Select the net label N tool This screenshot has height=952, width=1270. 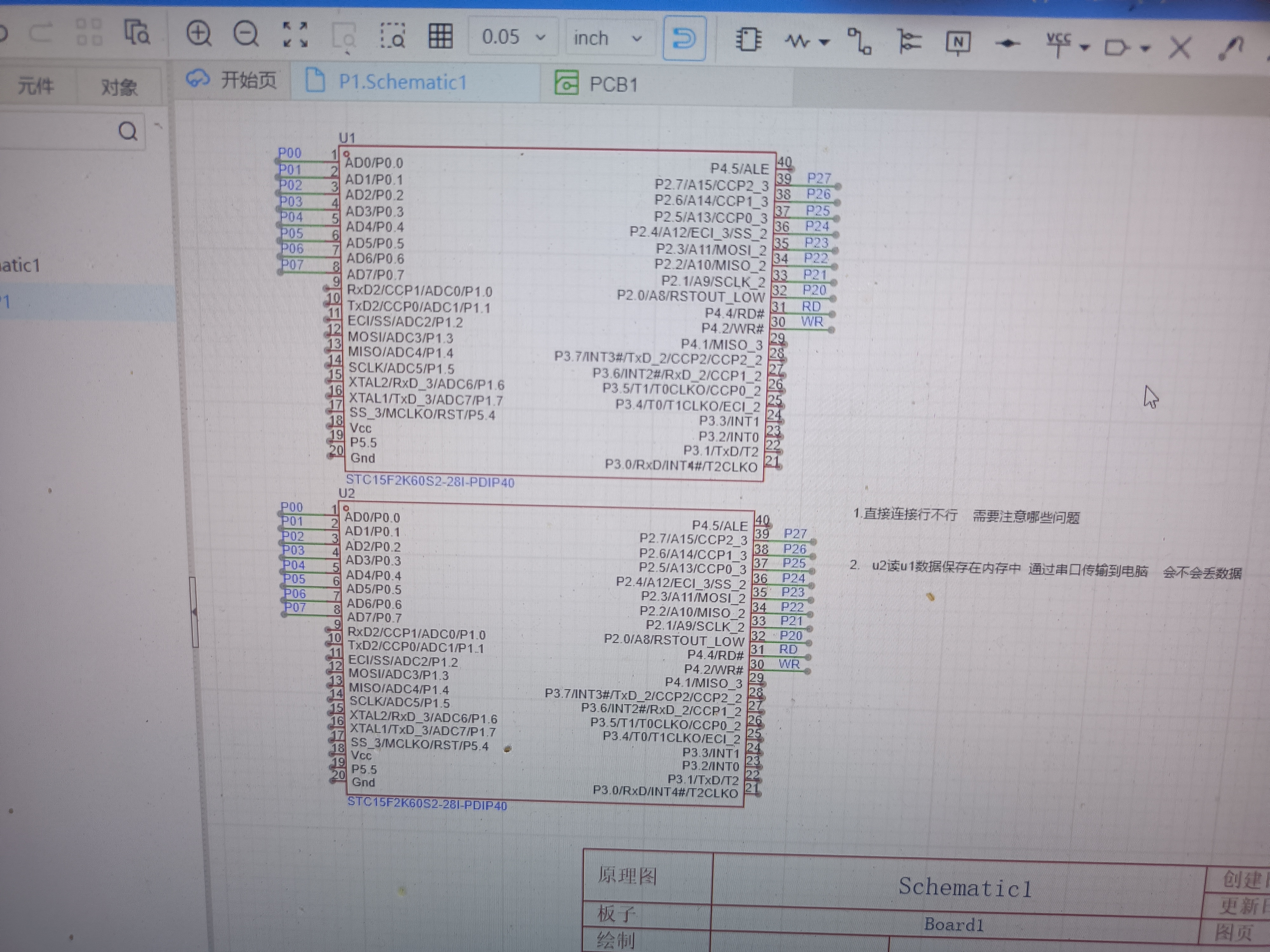(958, 43)
